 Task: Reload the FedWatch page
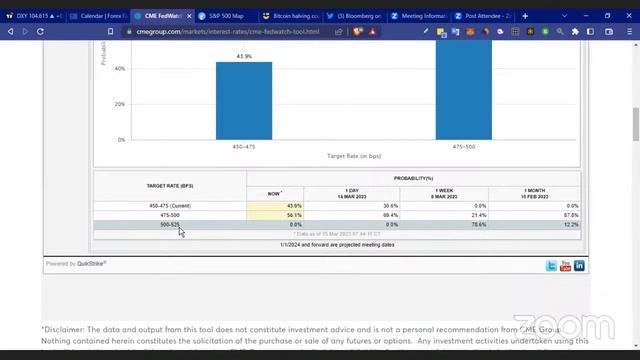pos(40,31)
